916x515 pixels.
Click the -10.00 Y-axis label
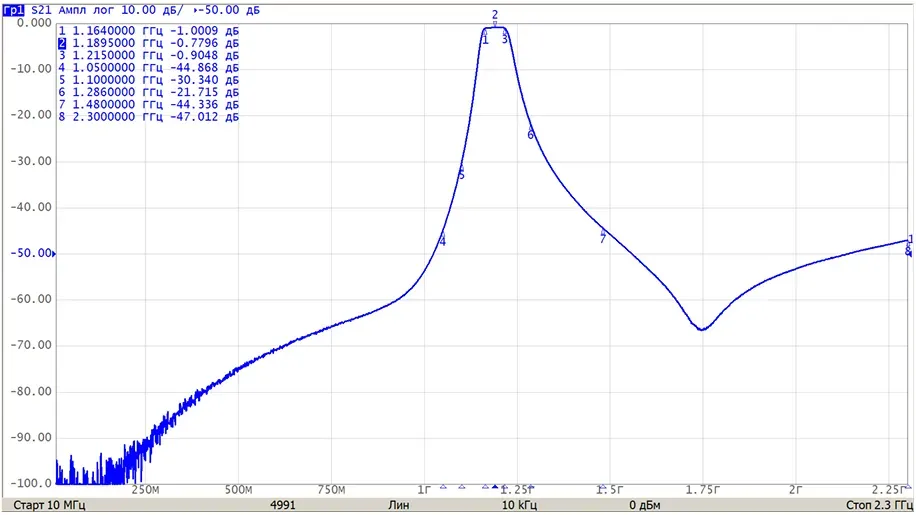pyautogui.click(x=32, y=69)
